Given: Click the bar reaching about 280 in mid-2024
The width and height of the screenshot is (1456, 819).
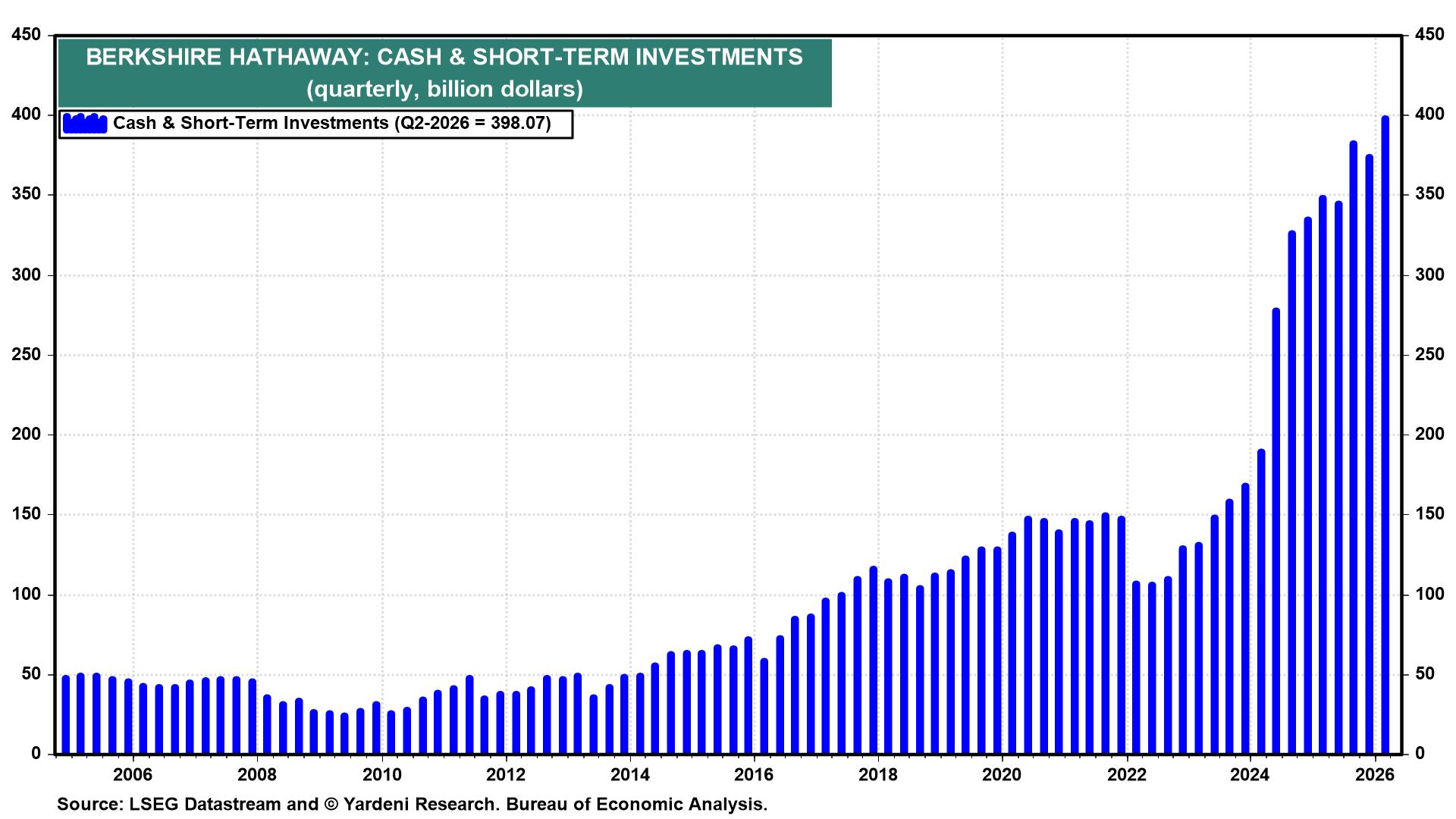Looking at the screenshot, I should point(1276,532).
